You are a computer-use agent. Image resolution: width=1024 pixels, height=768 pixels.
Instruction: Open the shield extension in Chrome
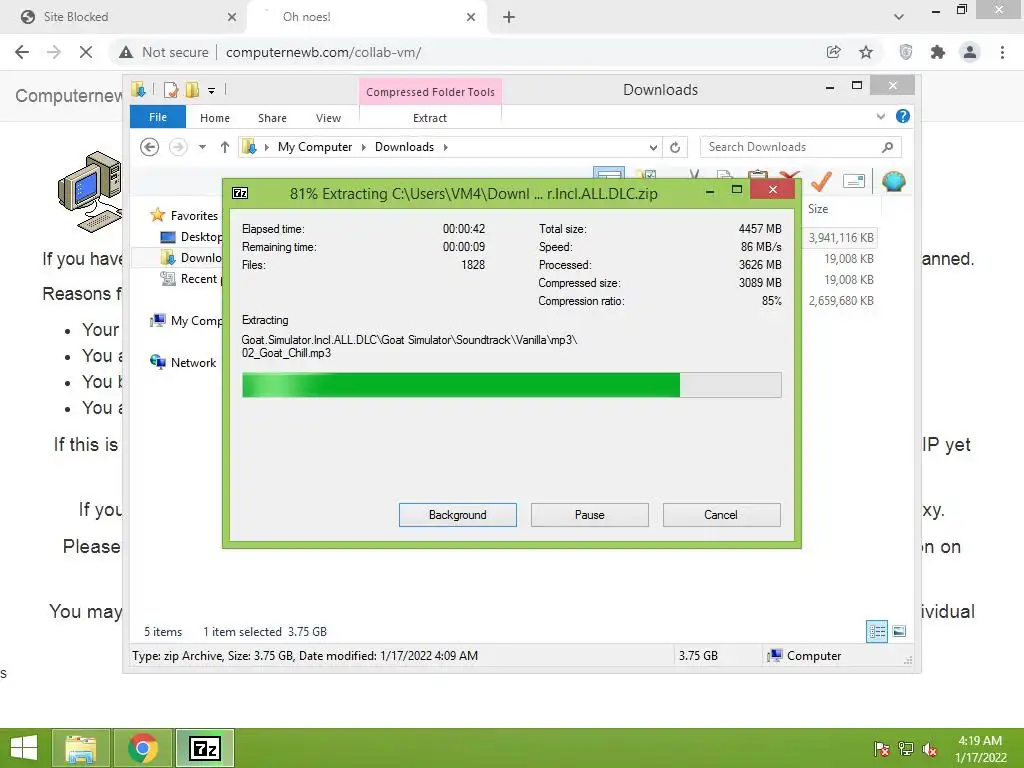pyautogui.click(x=905, y=52)
